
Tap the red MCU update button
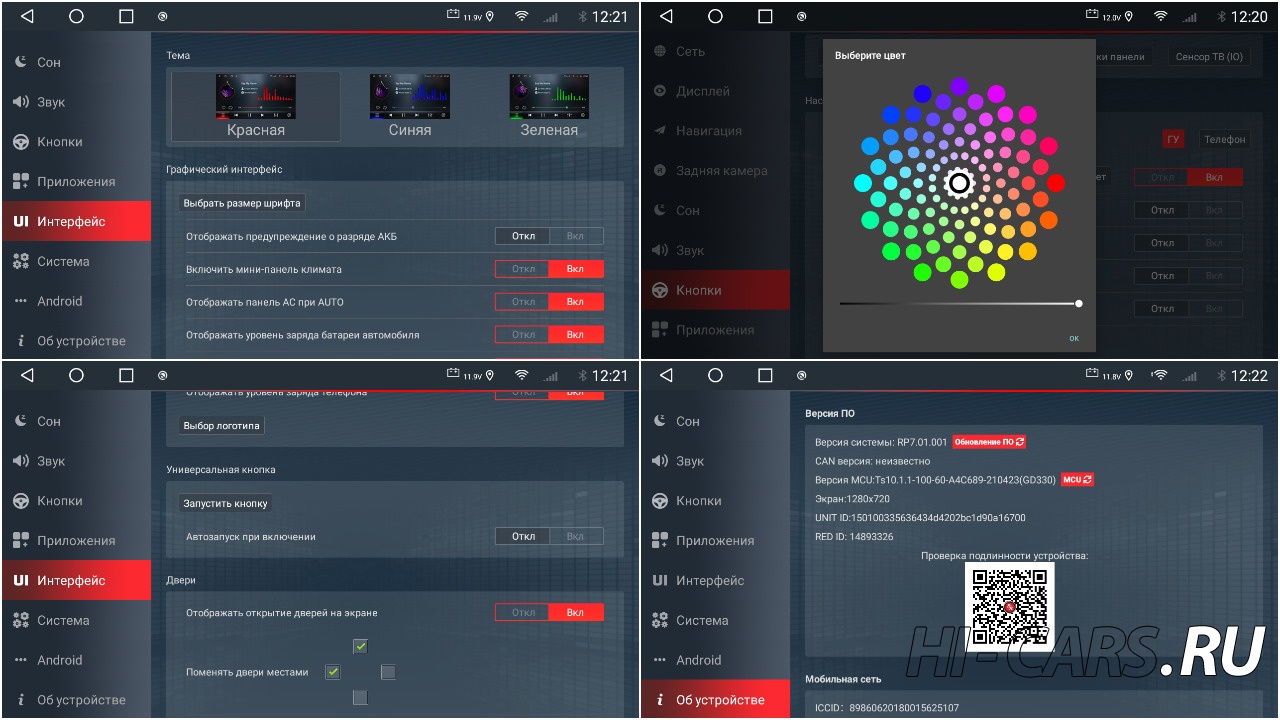pyautogui.click(x=1077, y=480)
